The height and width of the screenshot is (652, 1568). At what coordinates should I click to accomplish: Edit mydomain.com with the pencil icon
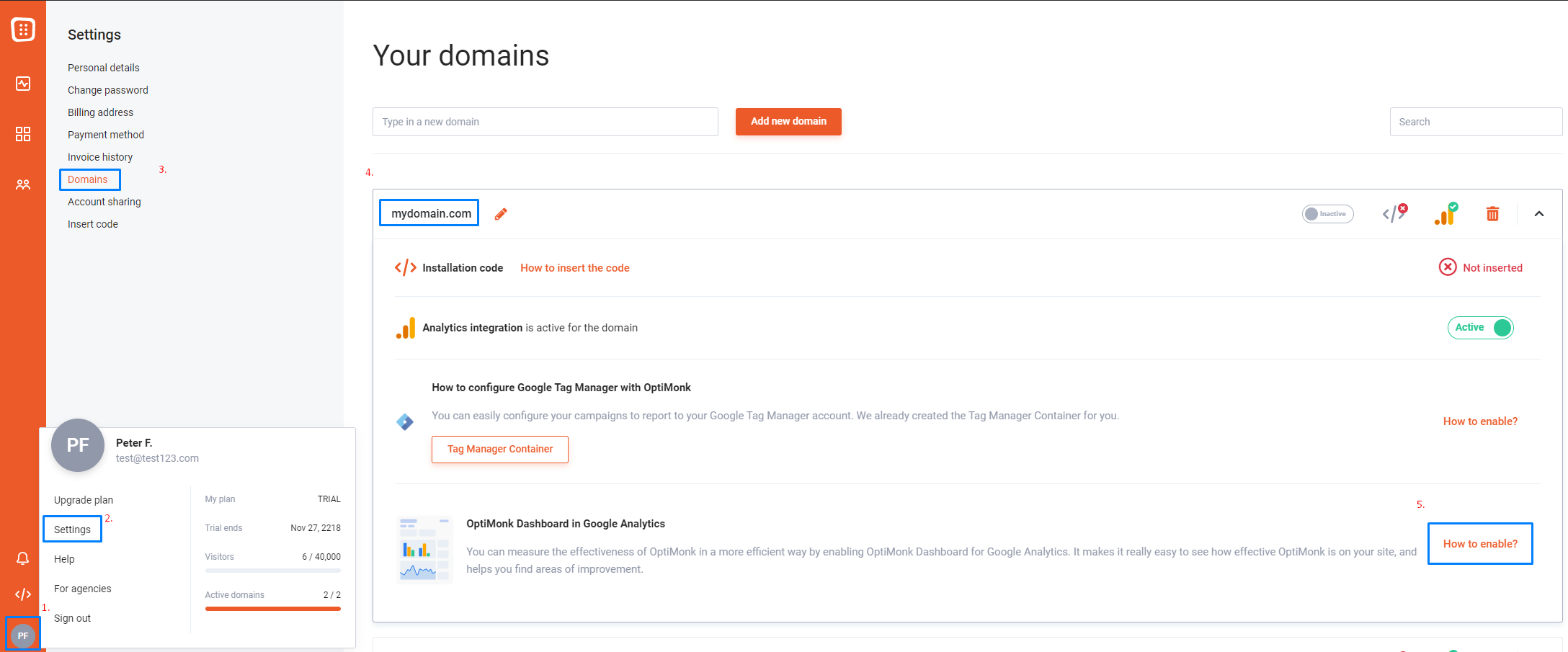click(x=501, y=214)
